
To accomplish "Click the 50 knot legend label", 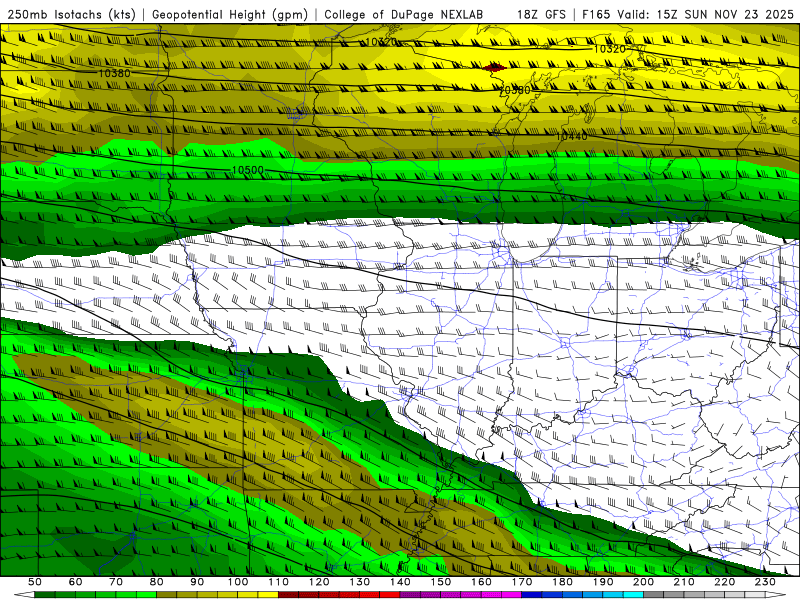I will pos(35,582).
